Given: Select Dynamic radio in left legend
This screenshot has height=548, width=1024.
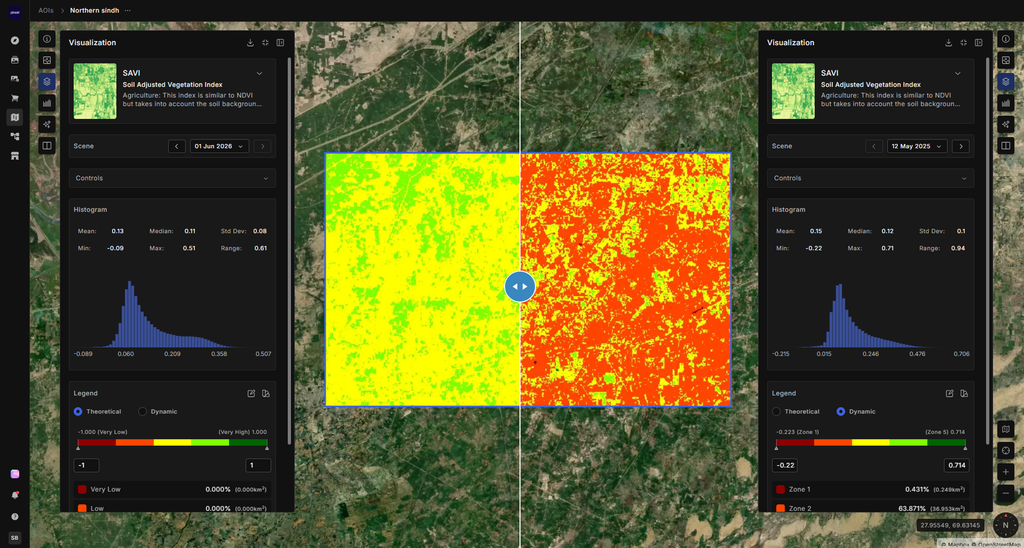Looking at the screenshot, I should point(142,411).
